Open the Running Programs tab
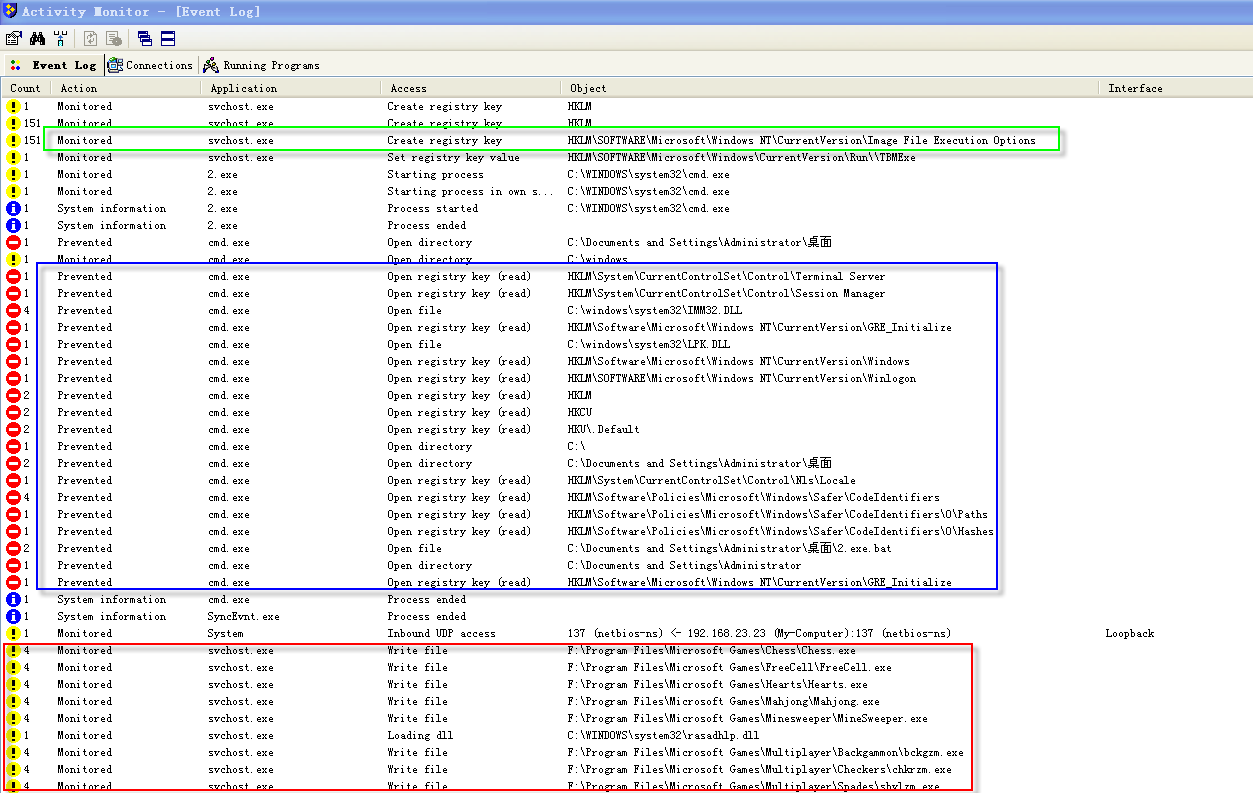This screenshot has width=1253, height=793. pyautogui.click(x=262, y=66)
